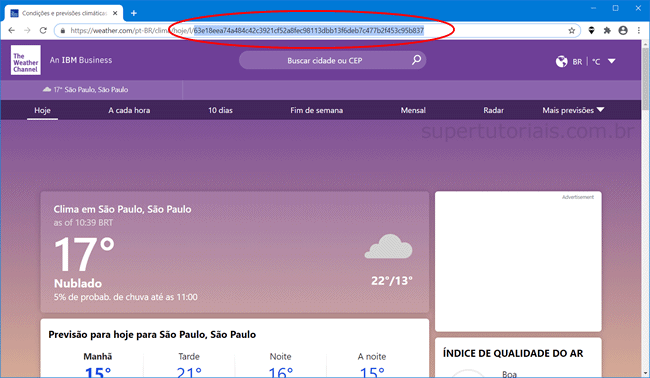This screenshot has height=378, width=650.
Task: Click the Advertisement box
Action: pyautogui.click(x=518, y=261)
